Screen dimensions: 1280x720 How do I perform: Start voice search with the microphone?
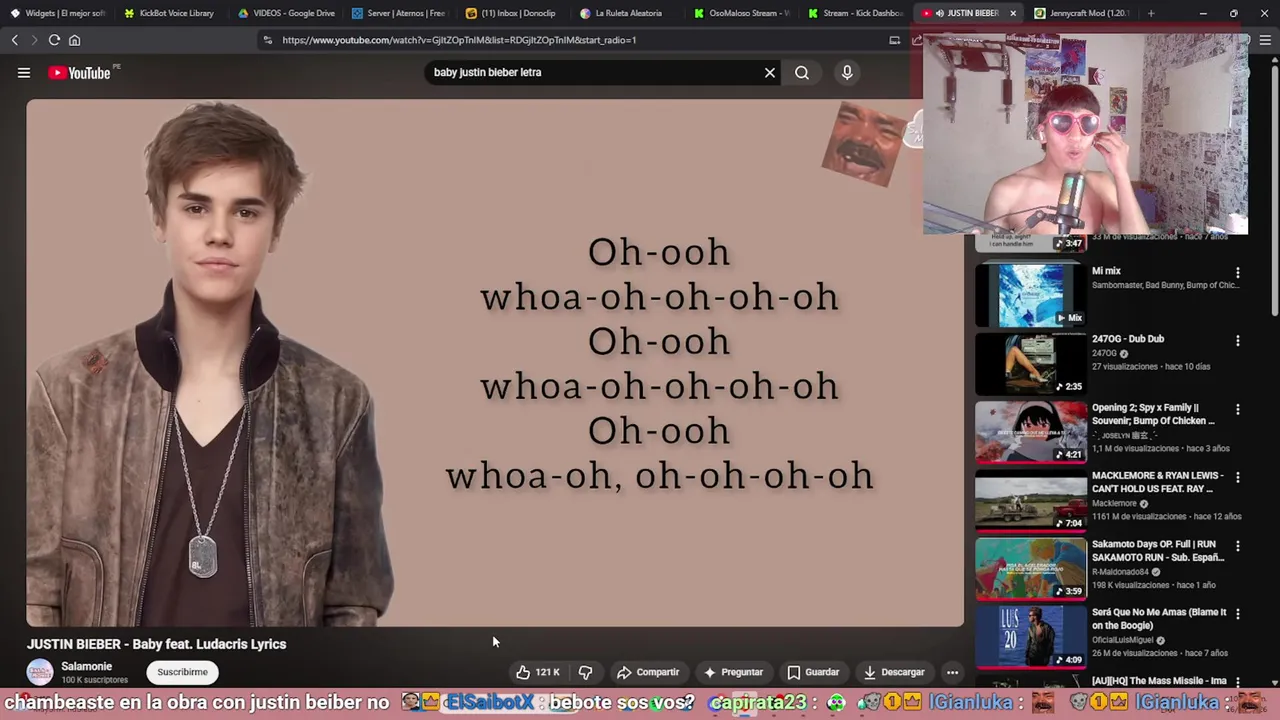click(x=847, y=72)
